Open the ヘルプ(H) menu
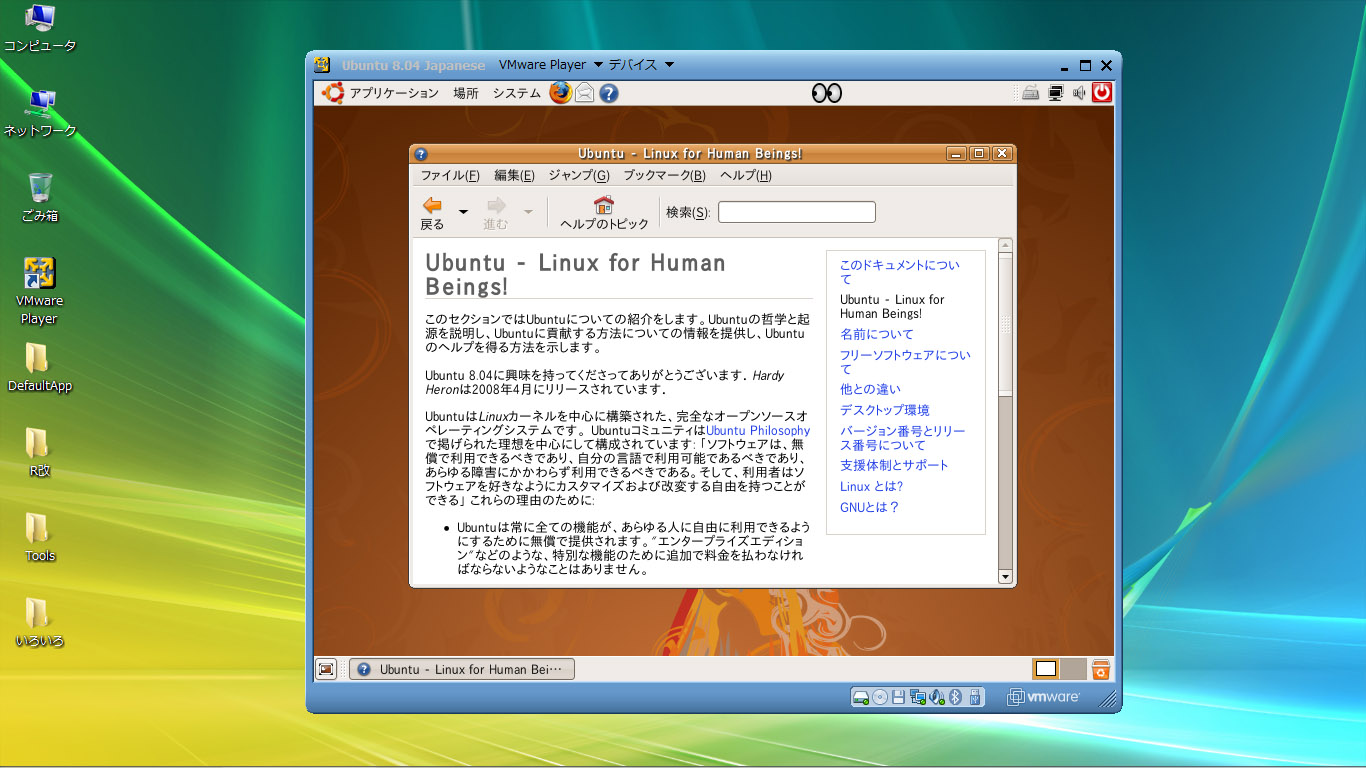This screenshot has height=768, width=1366. pyautogui.click(x=746, y=176)
